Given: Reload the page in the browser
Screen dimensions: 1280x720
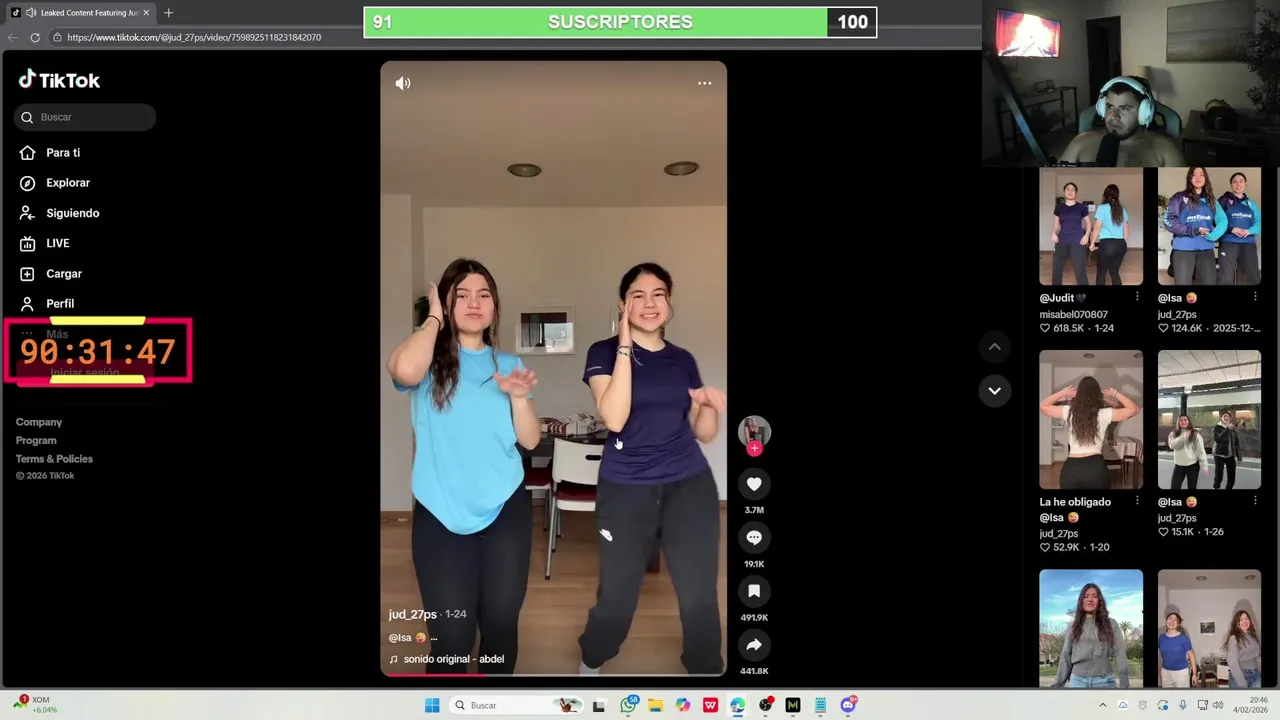Looking at the screenshot, I should (x=35, y=37).
